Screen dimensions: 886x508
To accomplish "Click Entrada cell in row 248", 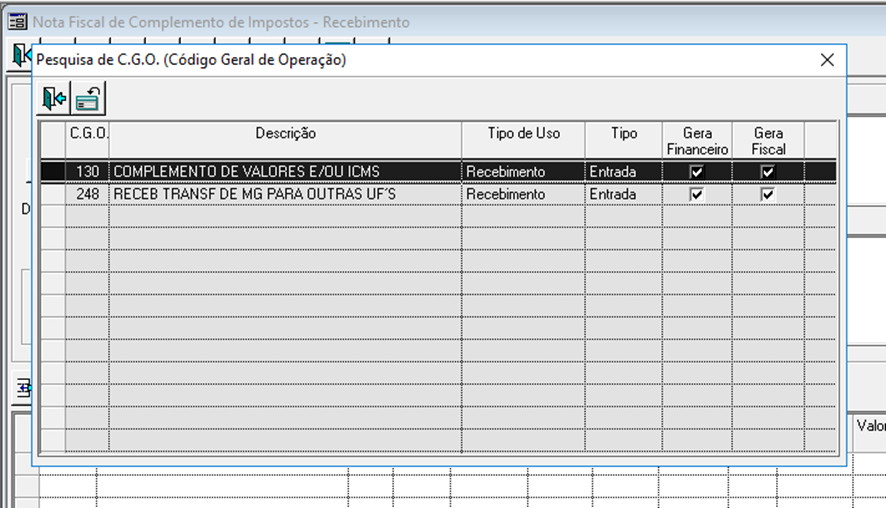I will point(624,194).
